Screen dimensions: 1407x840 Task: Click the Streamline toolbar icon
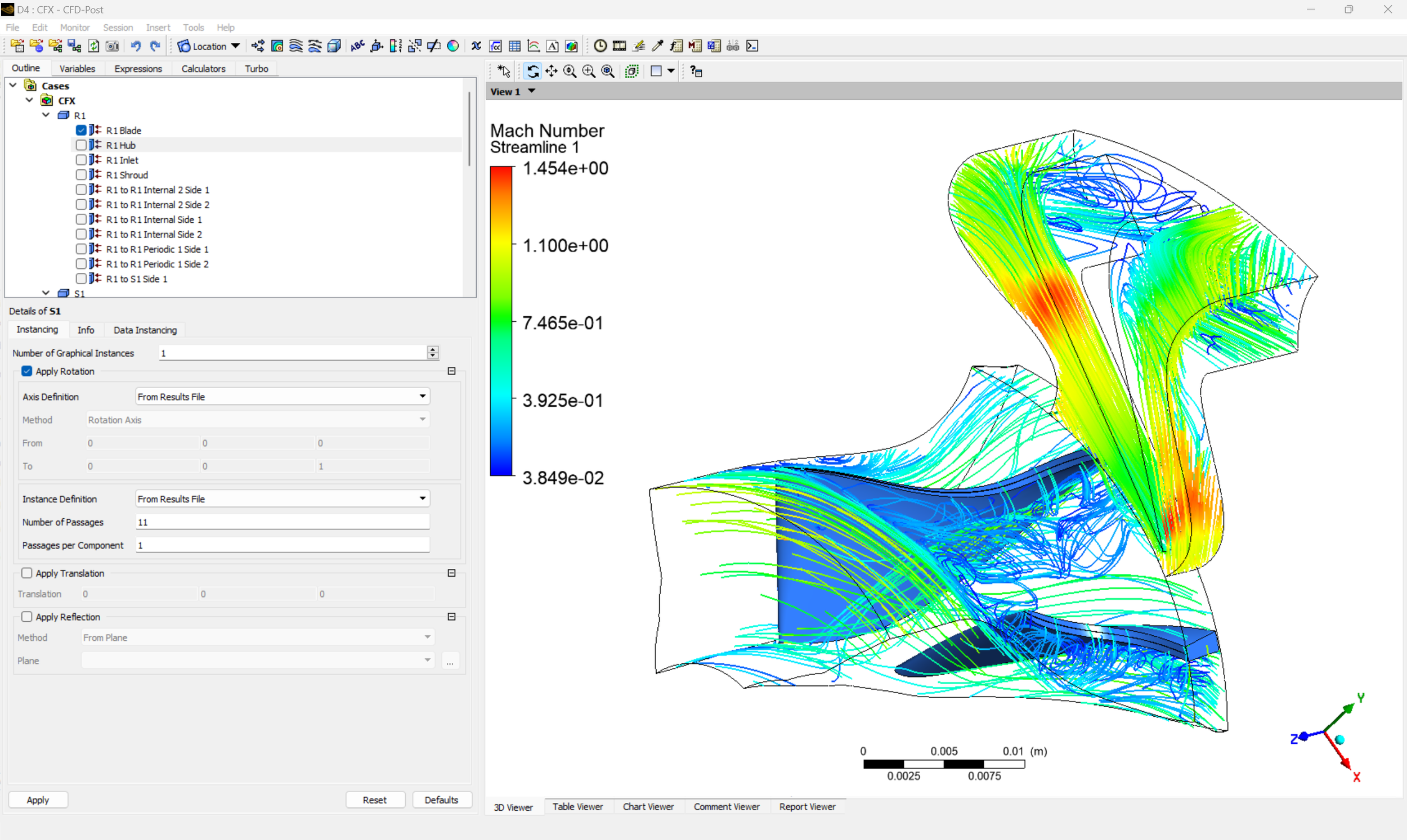coord(295,46)
